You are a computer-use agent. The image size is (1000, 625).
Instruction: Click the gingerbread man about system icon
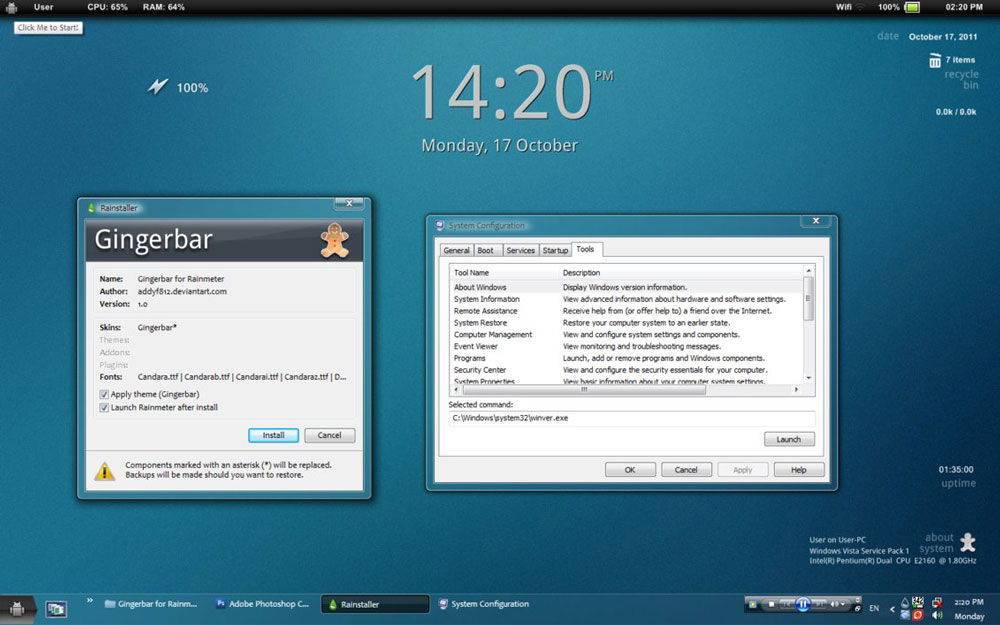click(x=967, y=542)
